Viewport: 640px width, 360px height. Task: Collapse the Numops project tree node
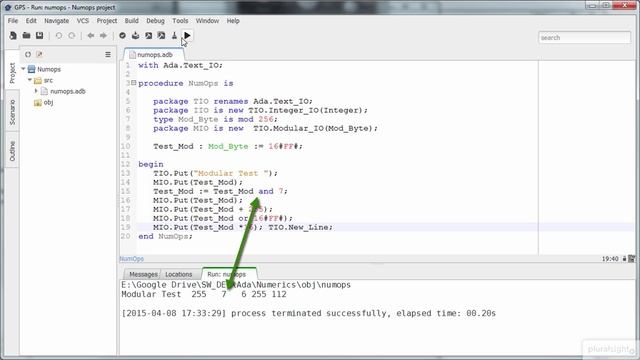coord(24,69)
